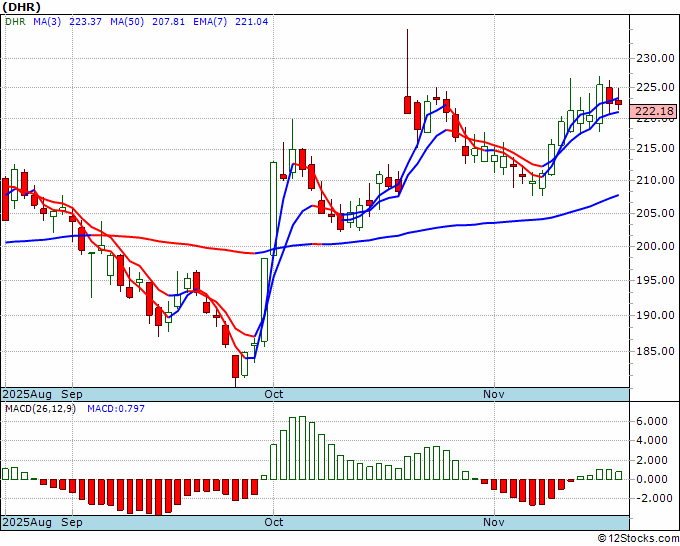The width and height of the screenshot is (680, 546).
Task: Click the 4.000 MACD axis label
Action: point(651,441)
